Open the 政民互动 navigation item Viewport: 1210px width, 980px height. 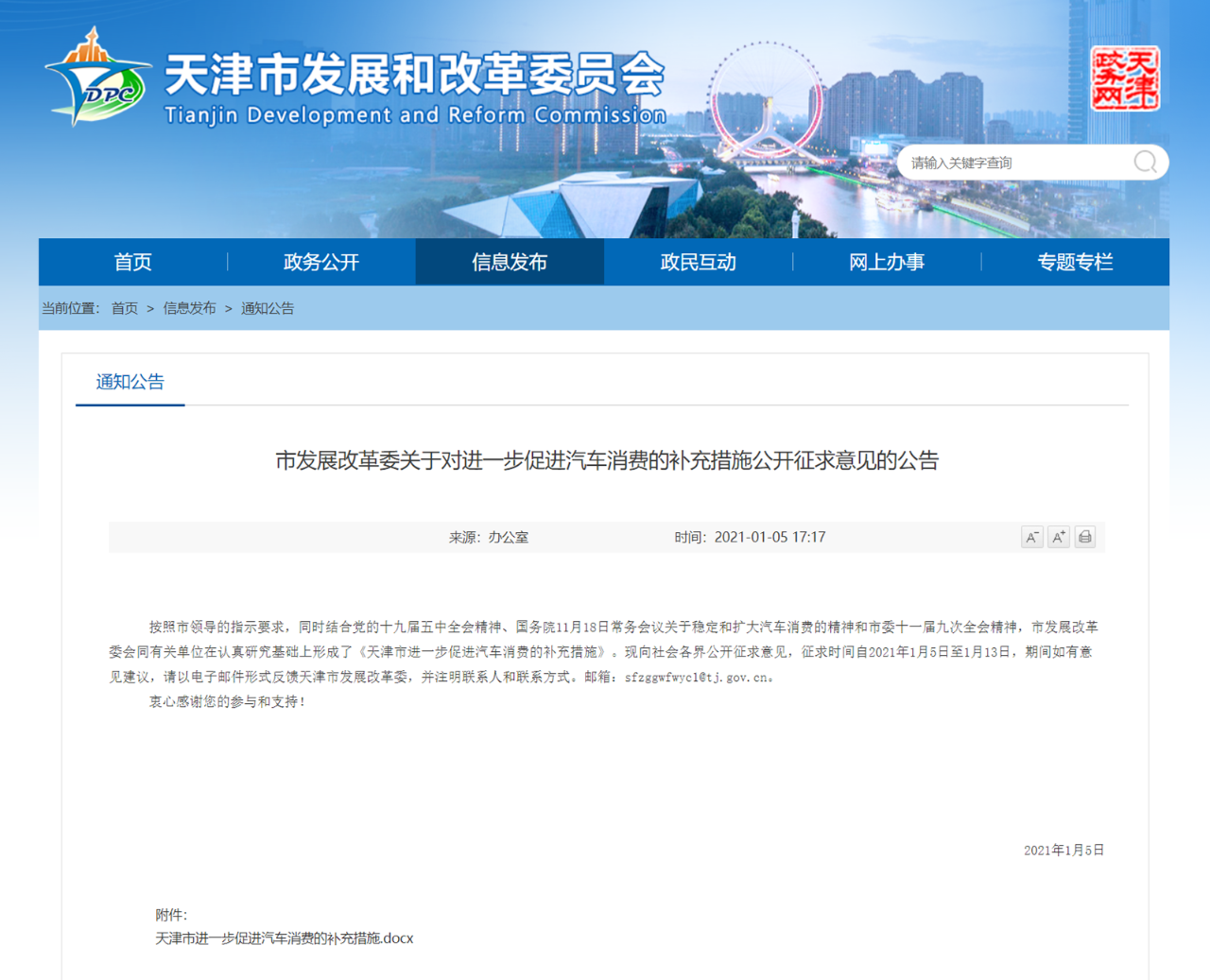[x=698, y=262]
